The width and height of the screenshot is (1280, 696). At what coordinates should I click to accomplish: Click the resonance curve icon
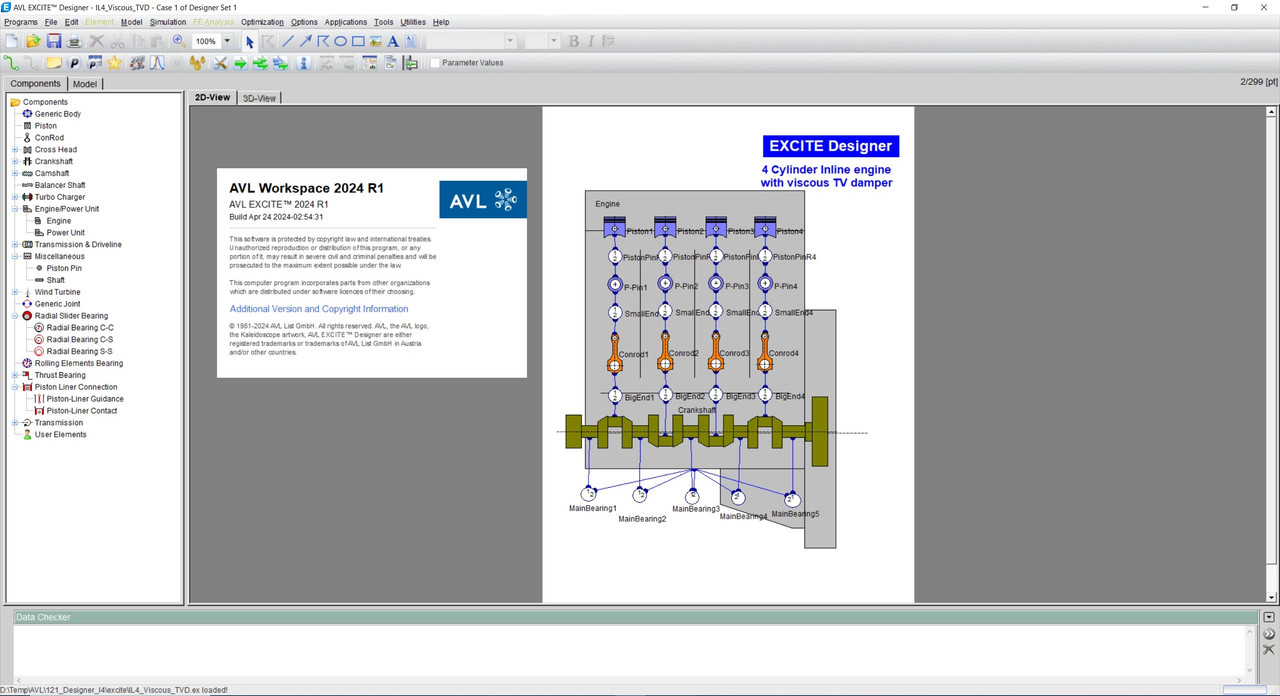(x=157, y=63)
